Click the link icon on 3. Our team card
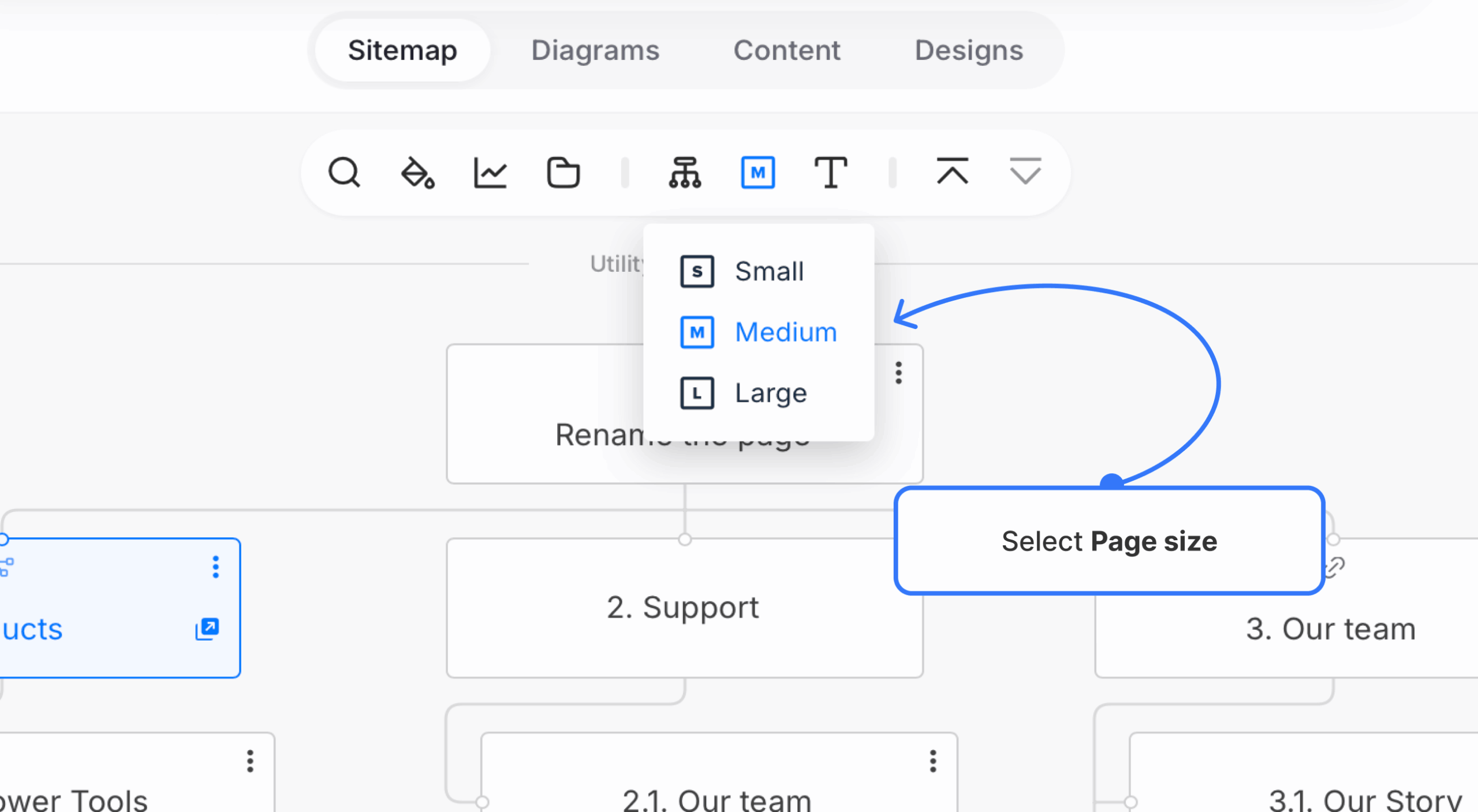The image size is (1478, 812). pos(1335,567)
